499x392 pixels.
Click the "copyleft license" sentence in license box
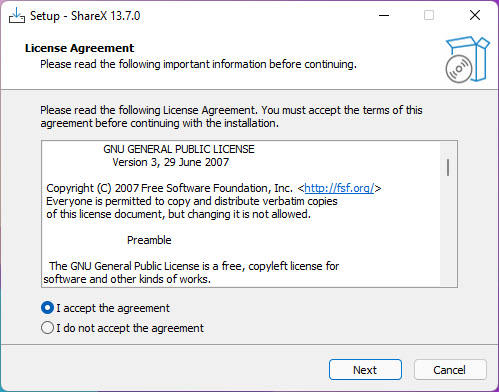click(194, 266)
